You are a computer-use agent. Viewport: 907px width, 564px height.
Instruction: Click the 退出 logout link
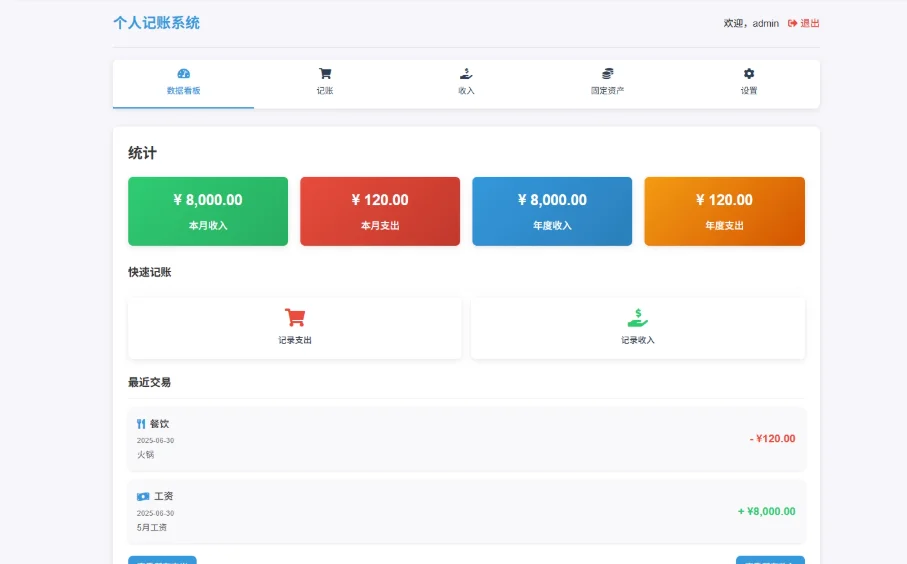pos(803,23)
